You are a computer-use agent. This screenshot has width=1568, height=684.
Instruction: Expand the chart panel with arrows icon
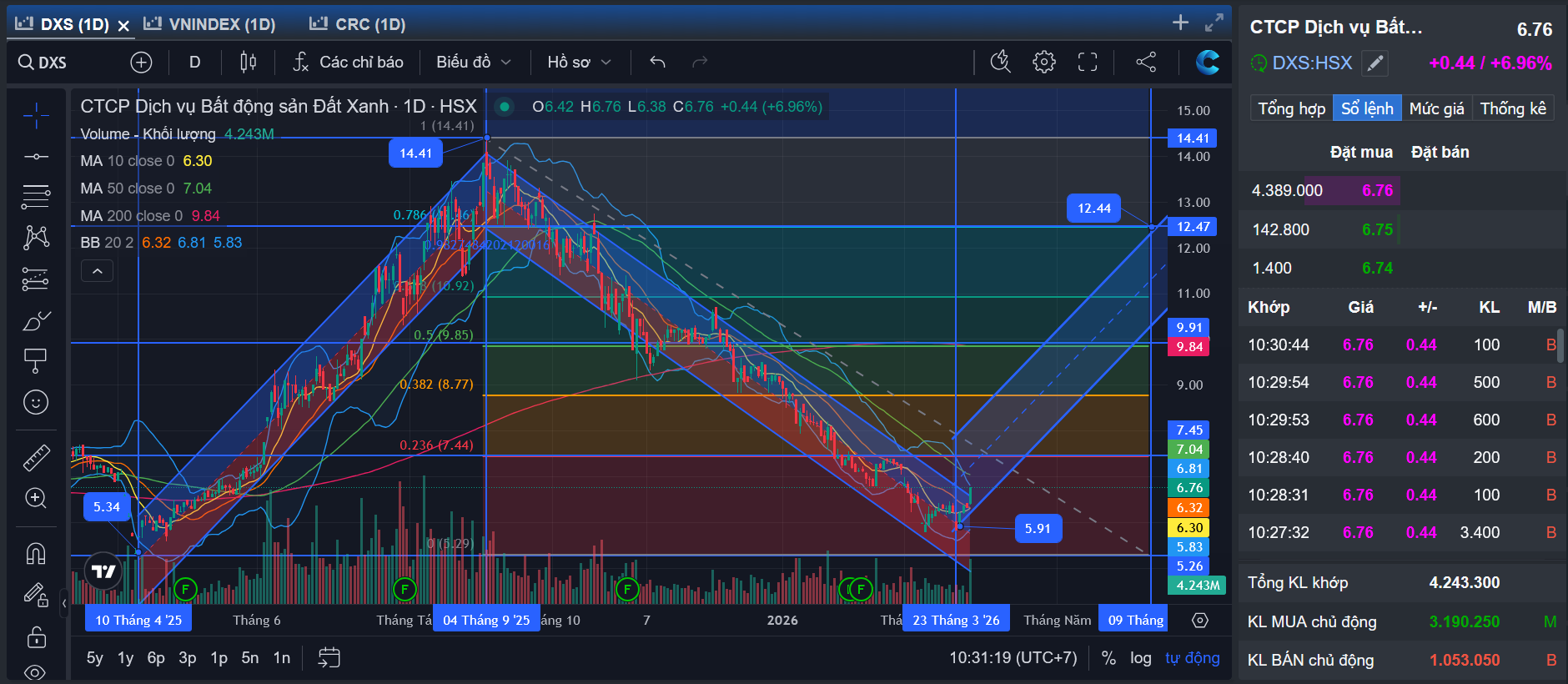1214,23
